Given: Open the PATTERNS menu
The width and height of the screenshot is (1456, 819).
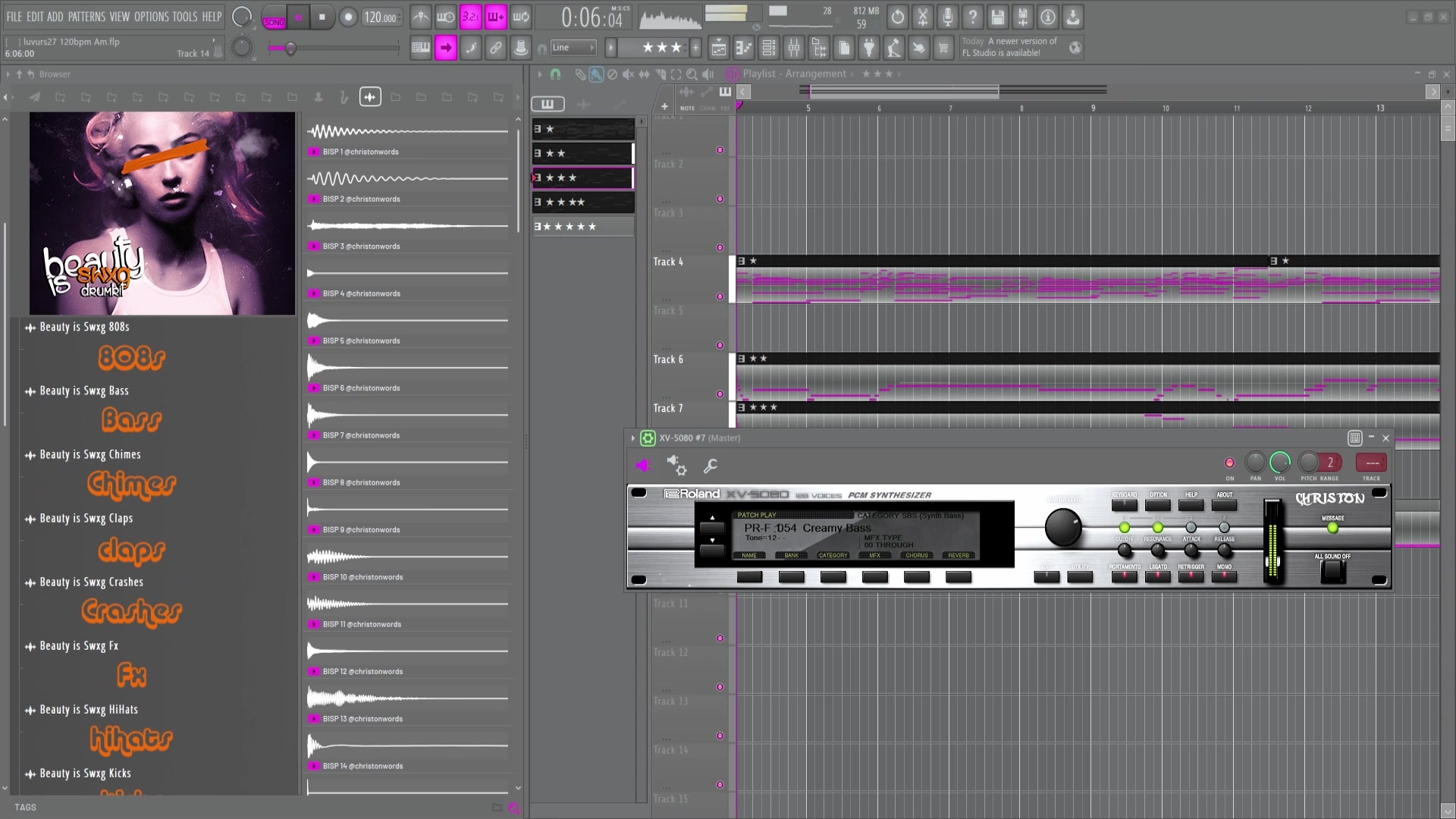Looking at the screenshot, I should (x=86, y=17).
